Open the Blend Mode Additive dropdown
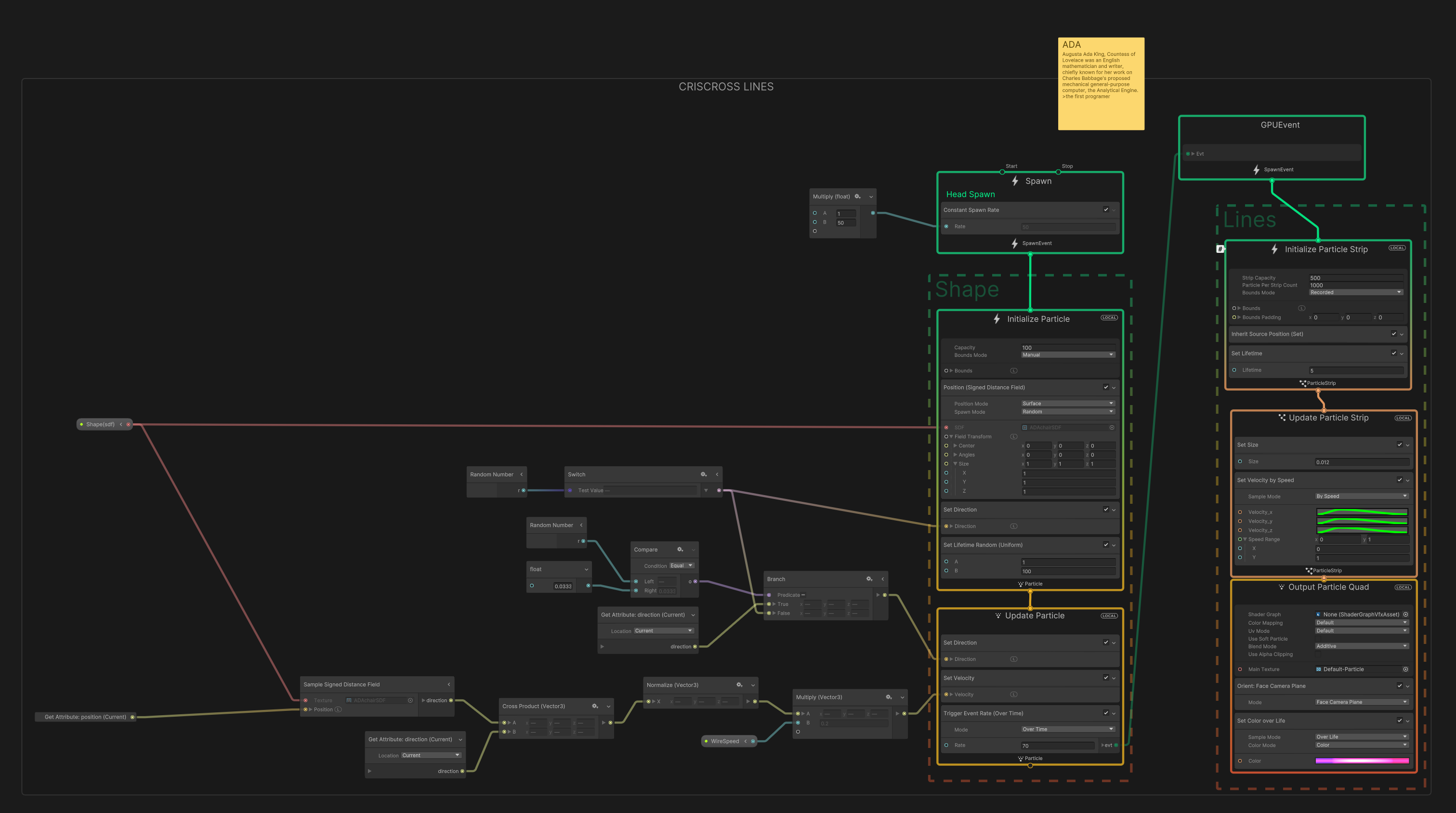Image resolution: width=1456 pixels, height=813 pixels. click(1361, 646)
